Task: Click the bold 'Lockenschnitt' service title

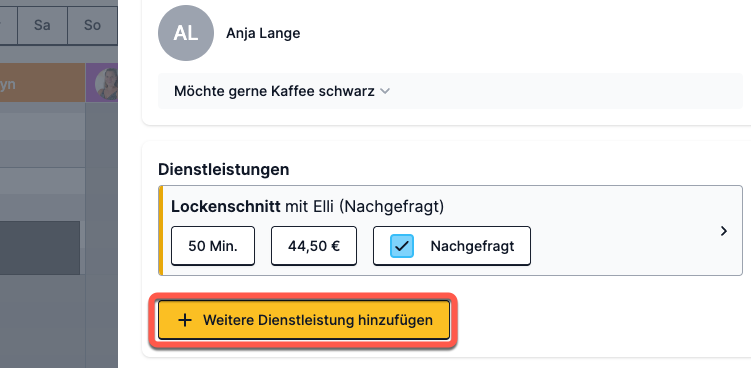Action: point(226,207)
